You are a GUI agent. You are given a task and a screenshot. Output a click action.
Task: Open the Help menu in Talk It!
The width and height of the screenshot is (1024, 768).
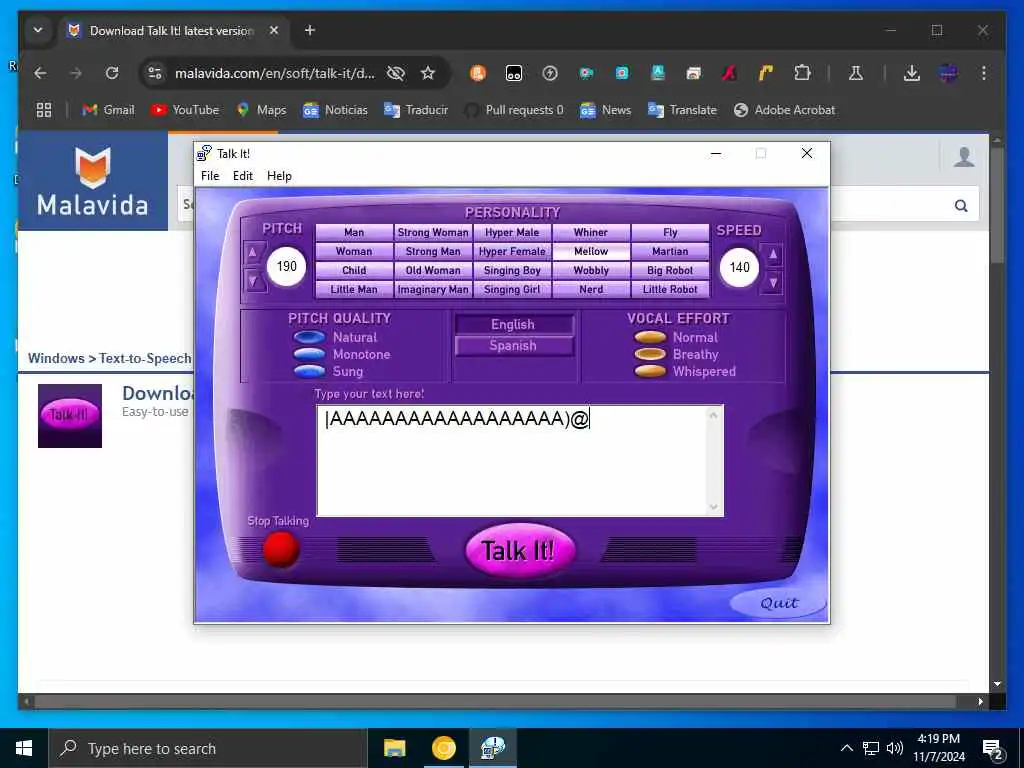point(280,176)
